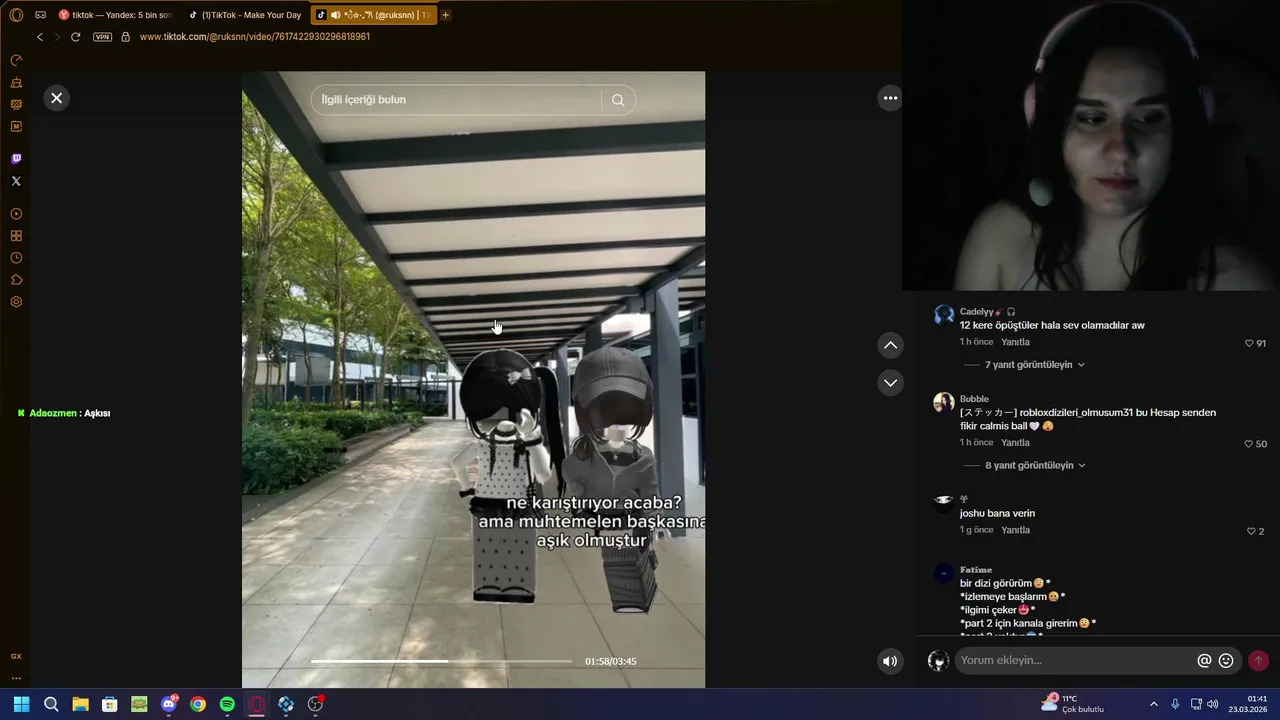Viewport: 1280px width, 720px height.
Task: Switch to tiktok Yandex search tab
Action: (115, 15)
